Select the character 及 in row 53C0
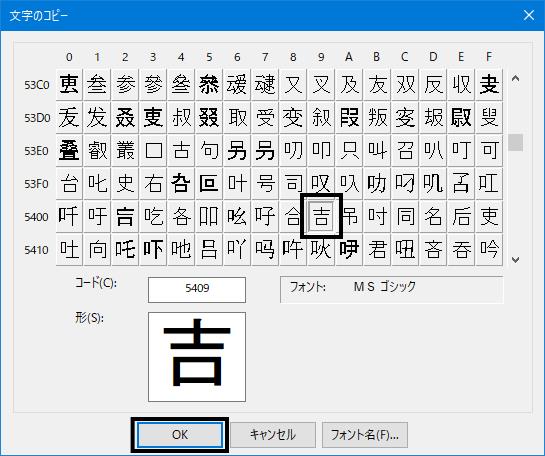545x456 pixels. (x=349, y=84)
